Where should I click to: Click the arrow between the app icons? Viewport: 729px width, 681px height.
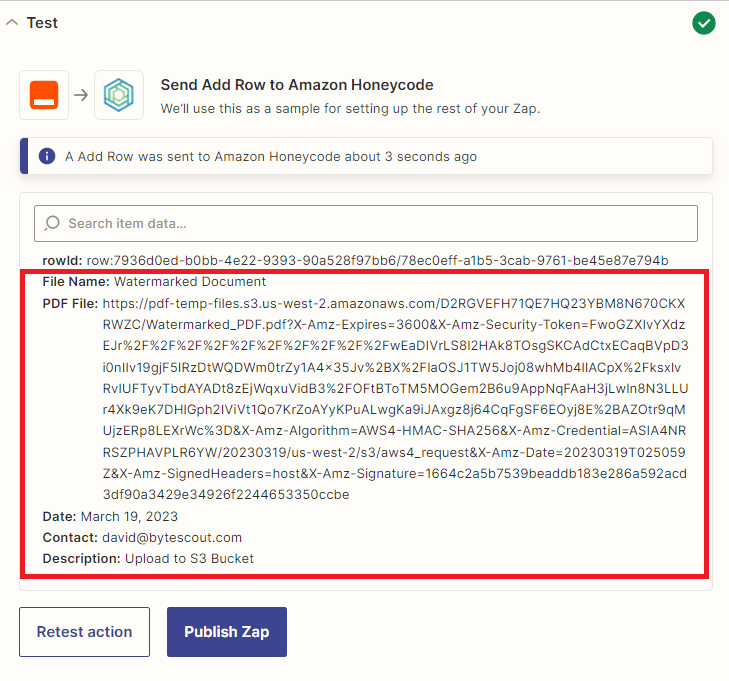(x=82, y=95)
